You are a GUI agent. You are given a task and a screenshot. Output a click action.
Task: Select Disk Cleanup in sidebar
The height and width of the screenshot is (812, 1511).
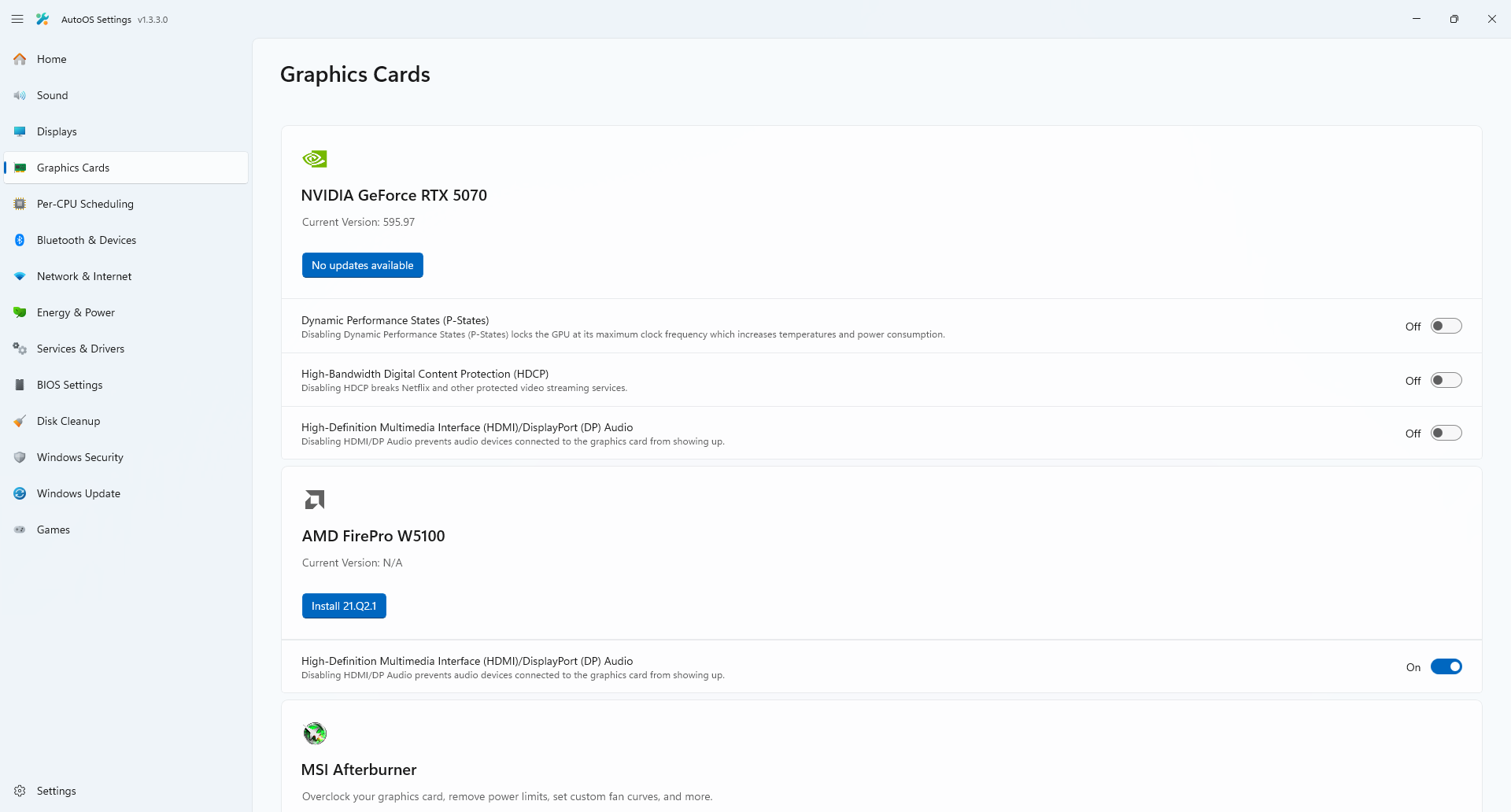point(126,421)
